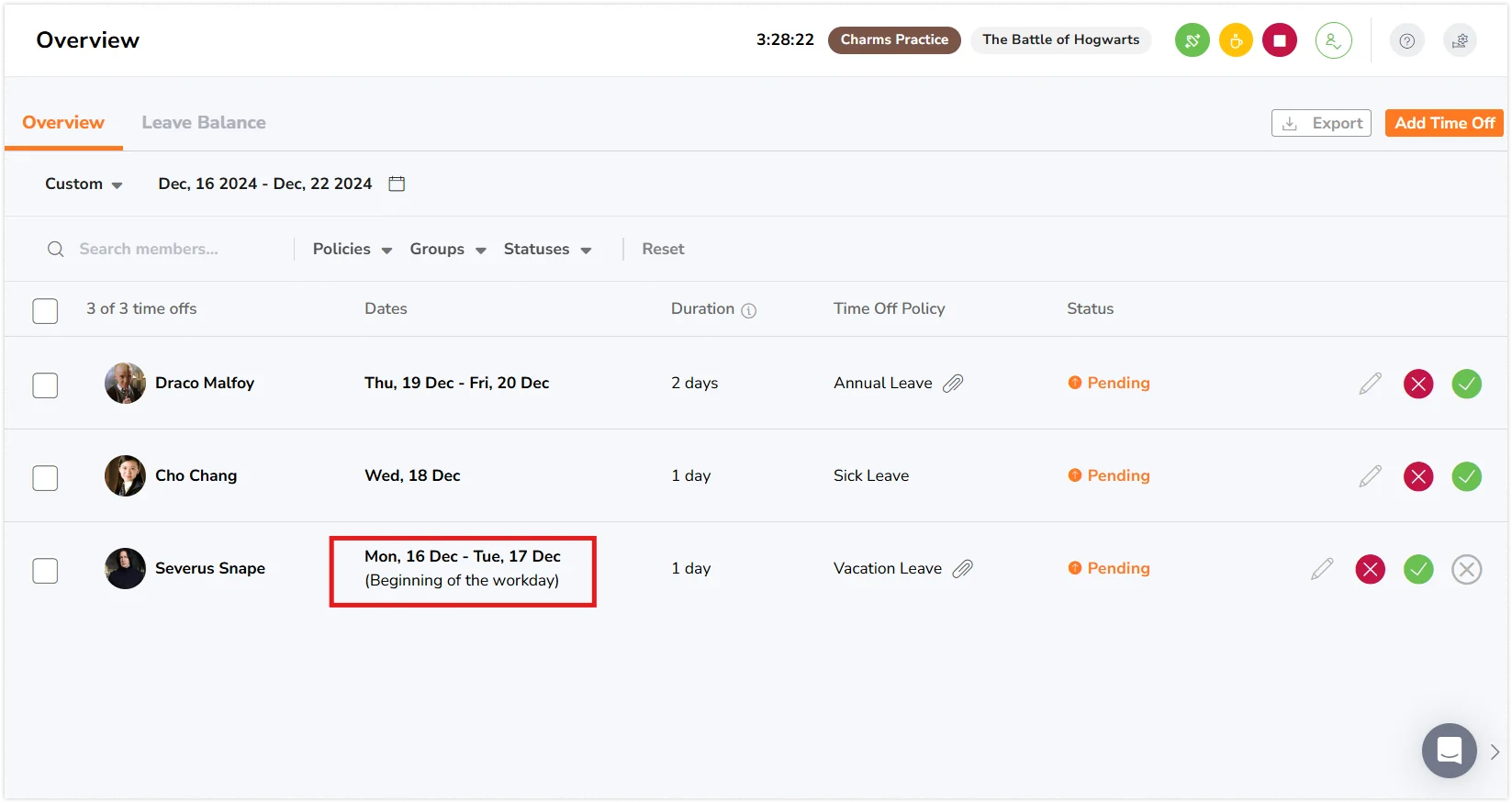The image size is (1512, 803).
Task: Click Severus Snape's avatar
Action: click(125, 568)
